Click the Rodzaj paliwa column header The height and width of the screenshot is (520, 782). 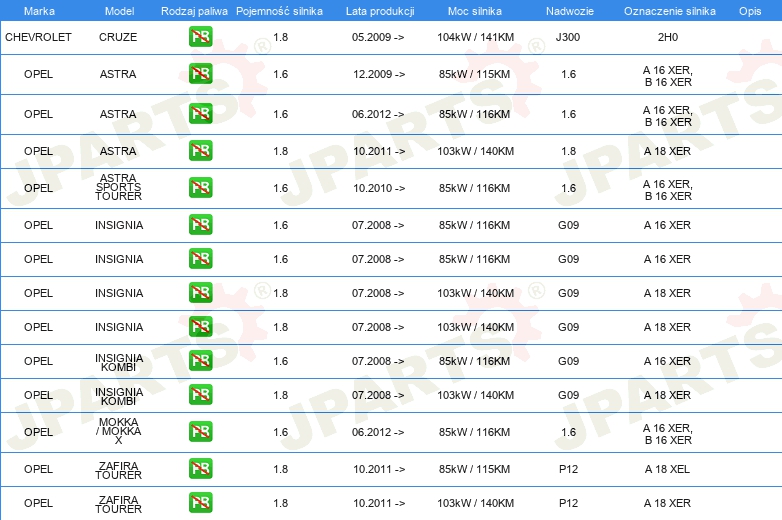[x=194, y=11]
